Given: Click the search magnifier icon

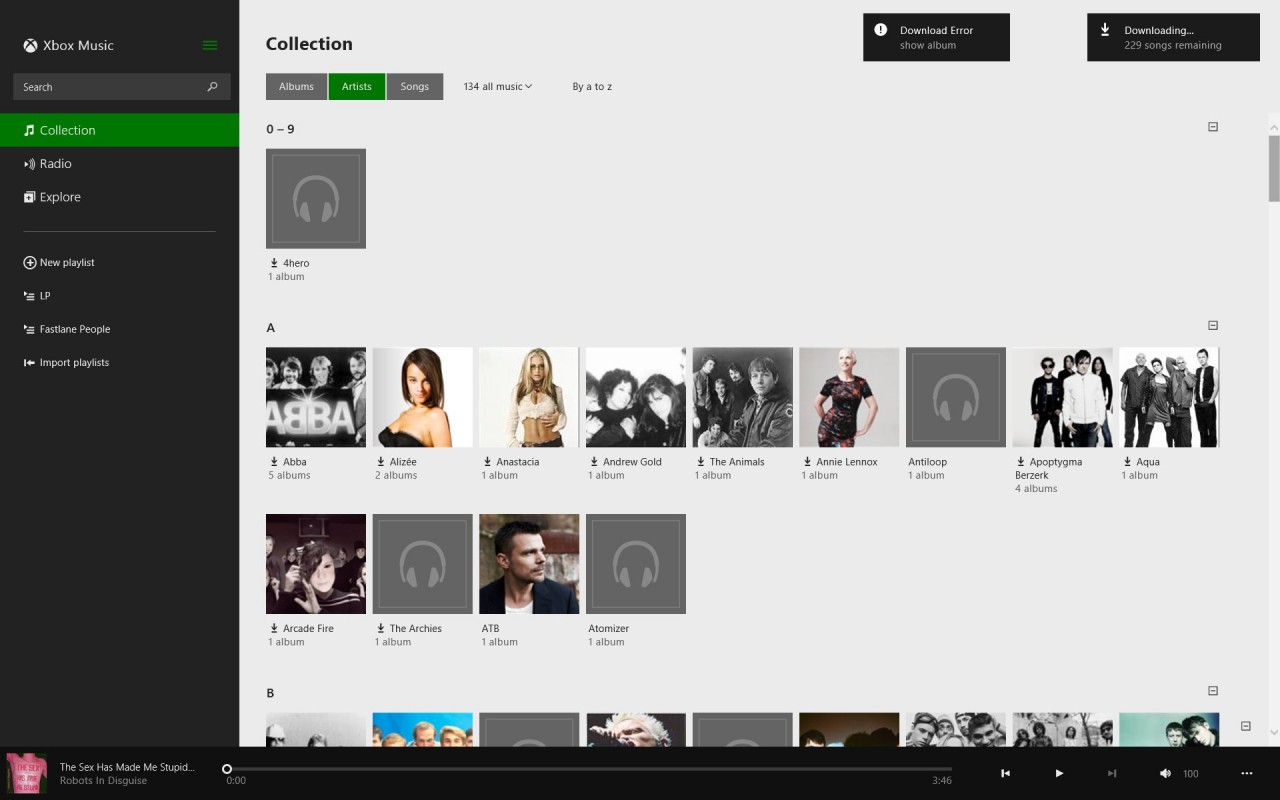Looking at the screenshot, I should point(211,87).
